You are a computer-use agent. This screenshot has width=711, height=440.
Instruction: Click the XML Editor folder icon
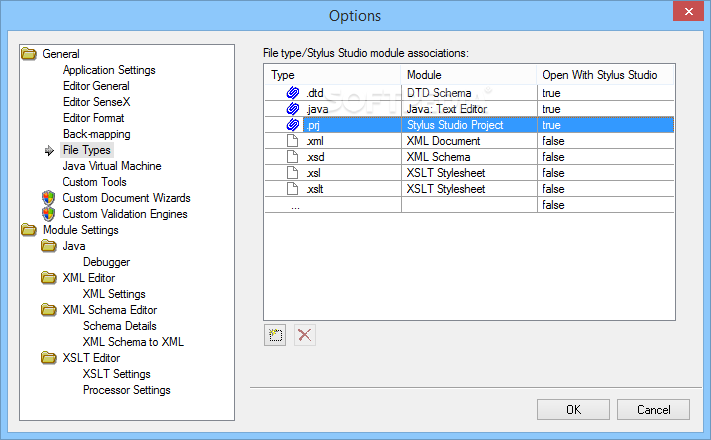point(49,278)
